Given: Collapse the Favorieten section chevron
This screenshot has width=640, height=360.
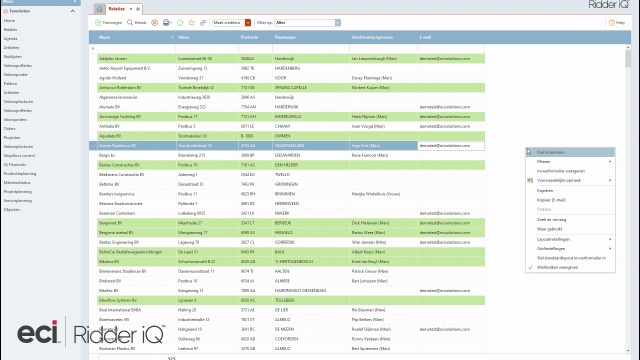Looking at the screenshot, I should point(73,11).
